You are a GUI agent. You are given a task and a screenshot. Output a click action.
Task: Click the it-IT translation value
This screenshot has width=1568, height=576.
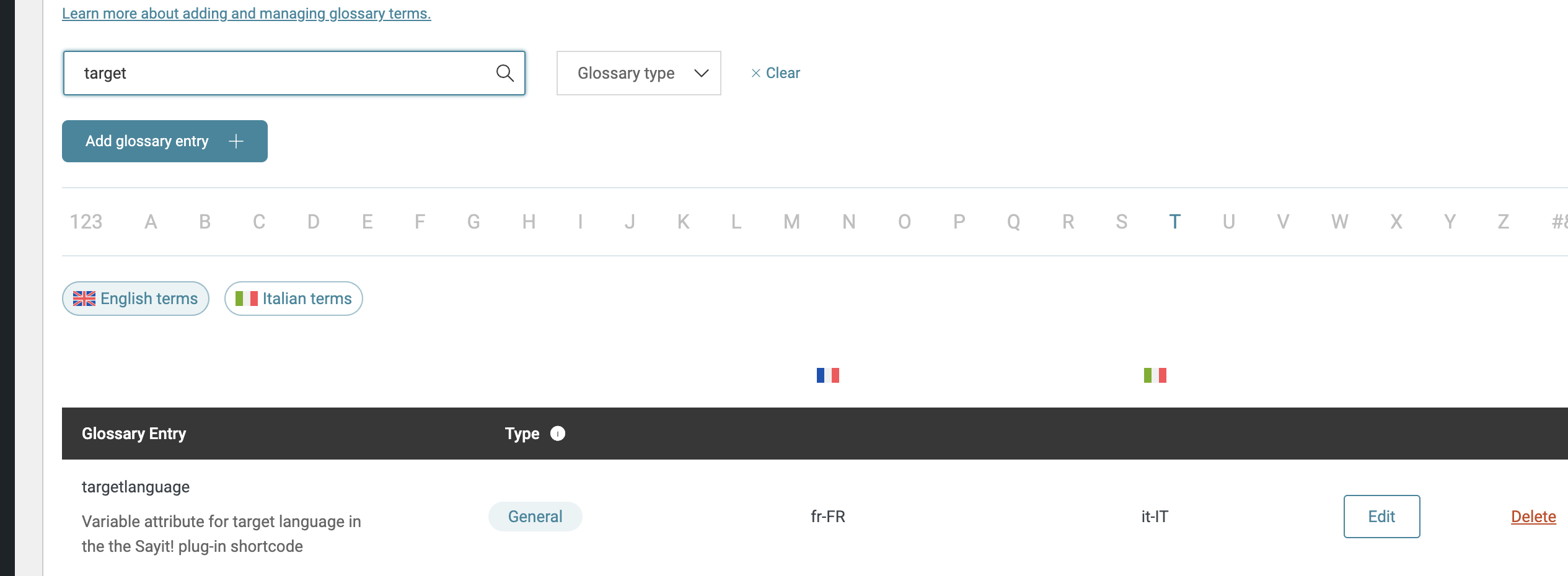click(x=1155, y=517)
